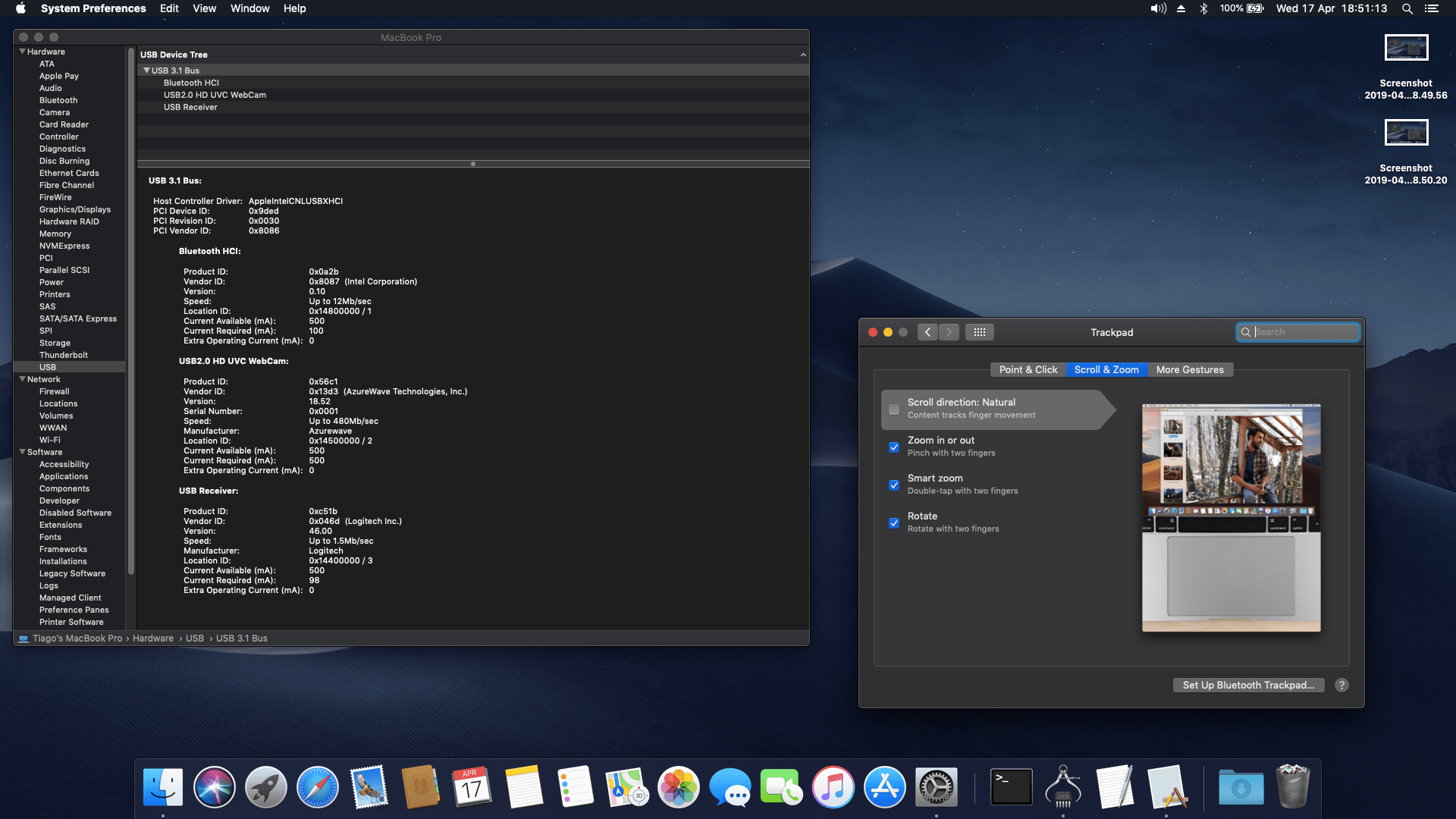Open the App Store from the Dock
Screen dimensions: 1456x819
(884, 787)
